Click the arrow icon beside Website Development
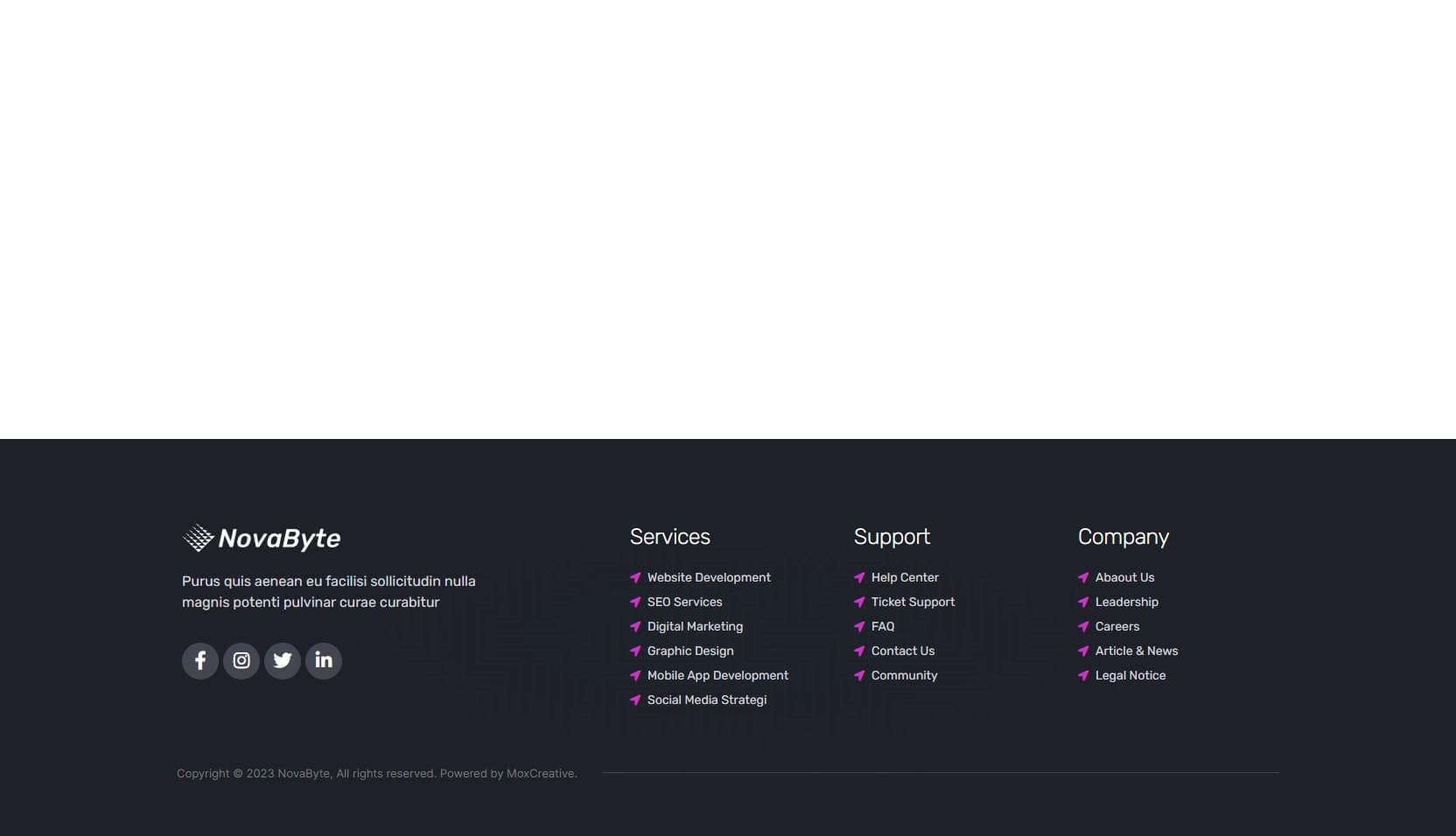This screenshot has height=836, width=1456. coord(634,577)
